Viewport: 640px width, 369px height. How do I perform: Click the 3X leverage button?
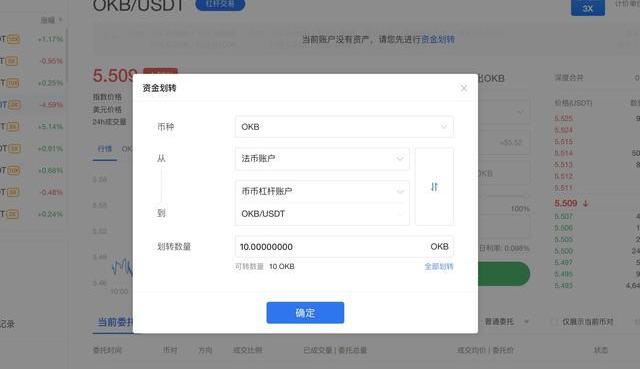click(588, 8)
